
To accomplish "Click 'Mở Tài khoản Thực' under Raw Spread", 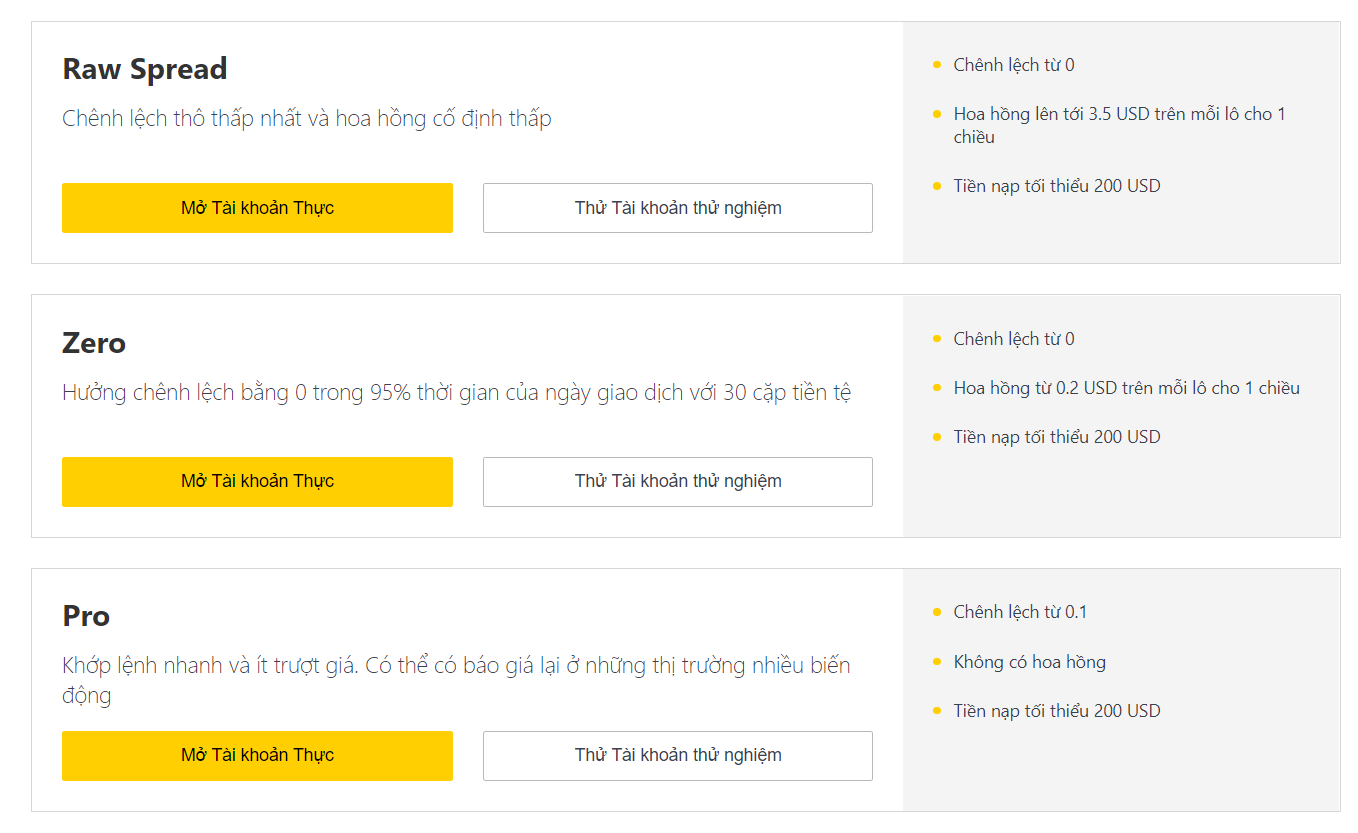I will (x=257, y=208).
